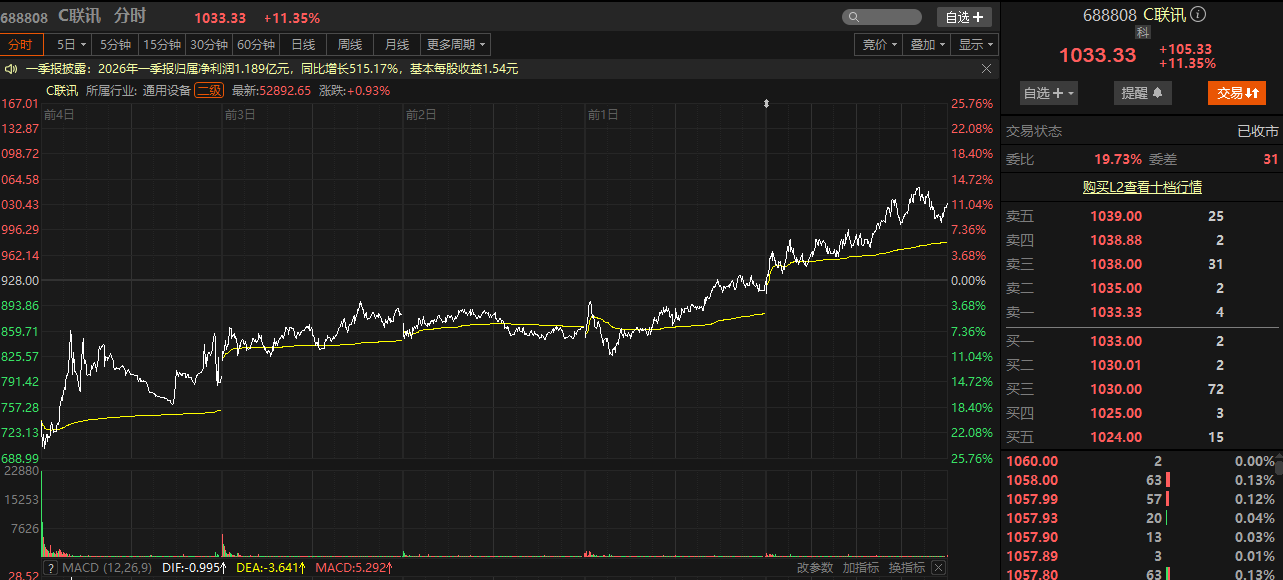1283x580 pixels.
Task: Click the speaker icon on the announcement bar
Action: pos(12,69)
